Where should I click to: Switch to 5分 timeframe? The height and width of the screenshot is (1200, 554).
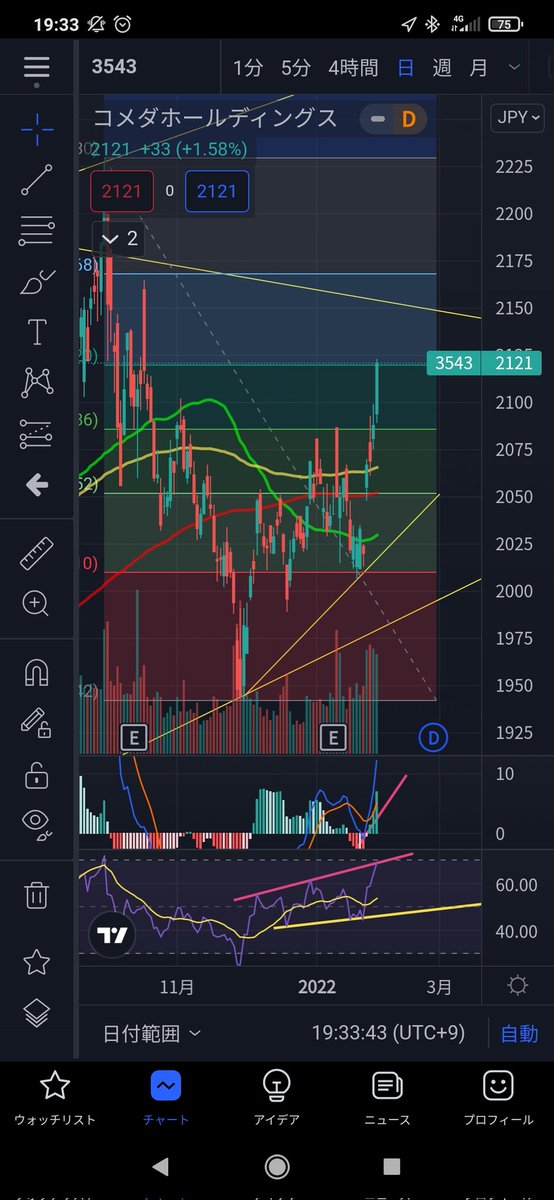pyautogui.click(x=296, y=68)
